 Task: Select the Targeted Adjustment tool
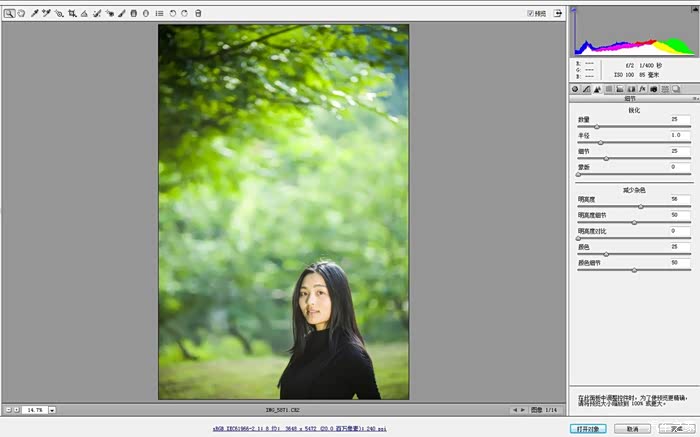pos(59,13)
